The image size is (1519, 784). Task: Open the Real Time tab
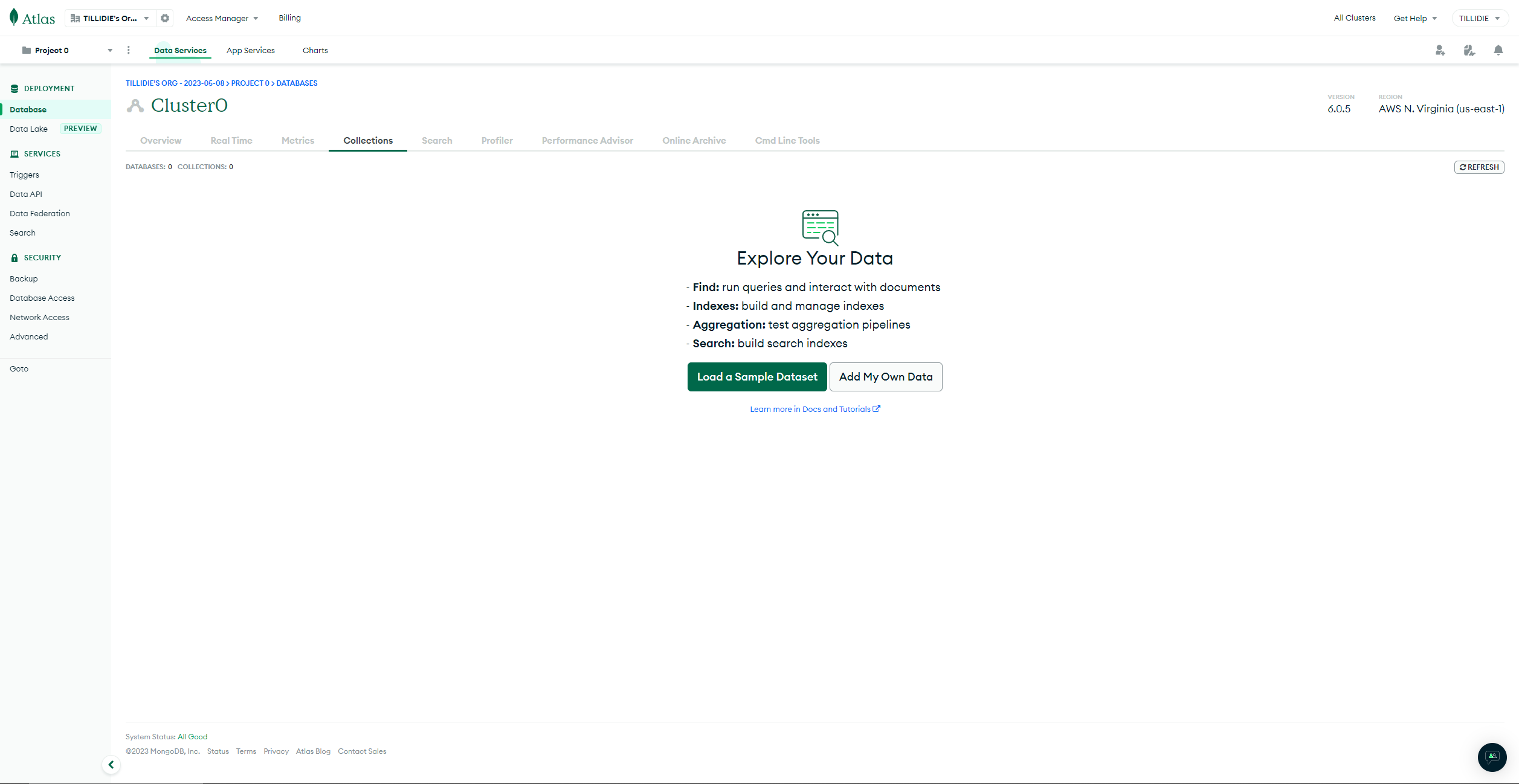(231, 140)
